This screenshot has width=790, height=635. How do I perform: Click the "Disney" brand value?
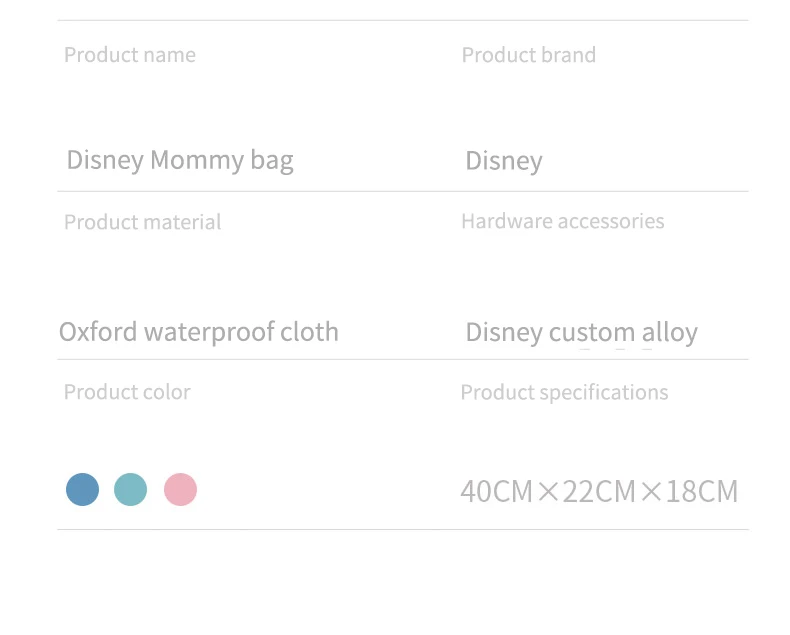[x=504, y=161]
